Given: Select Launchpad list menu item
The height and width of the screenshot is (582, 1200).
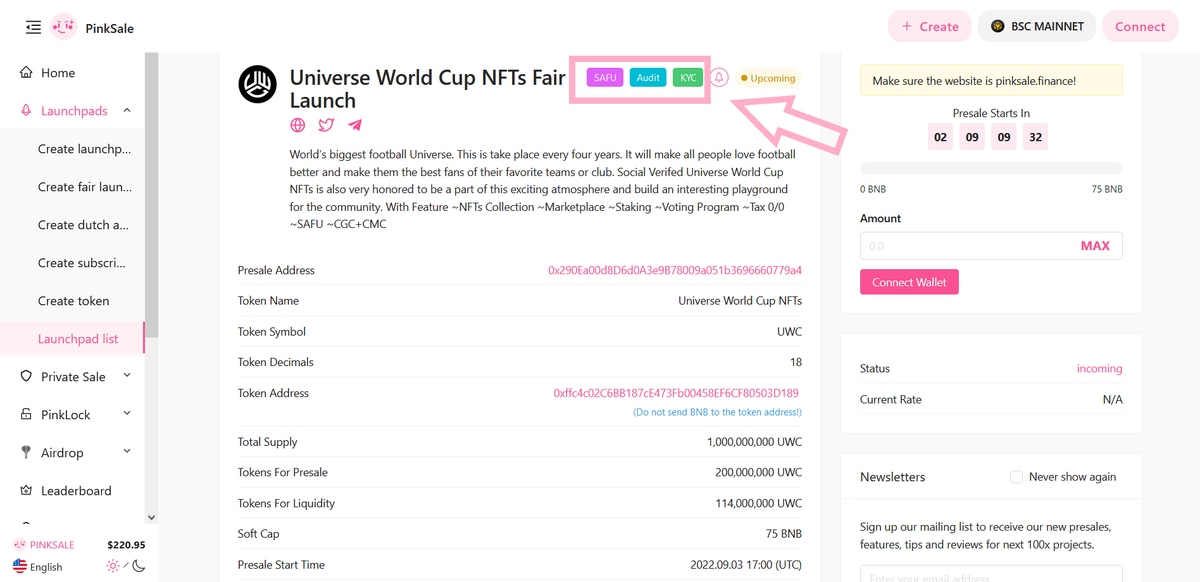Looking at the screenshot, I should [72, 339].
